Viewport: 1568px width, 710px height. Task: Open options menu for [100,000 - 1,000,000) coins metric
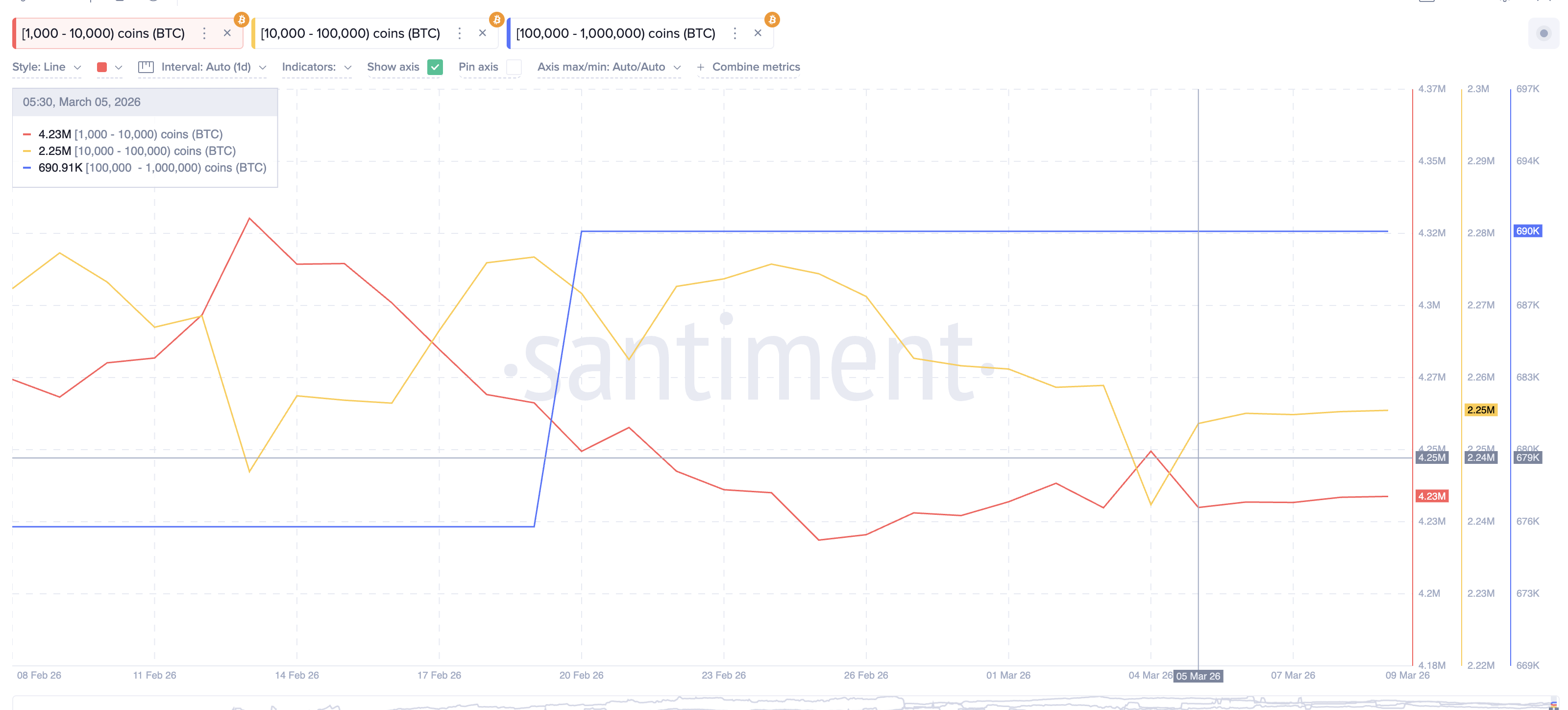735,33
